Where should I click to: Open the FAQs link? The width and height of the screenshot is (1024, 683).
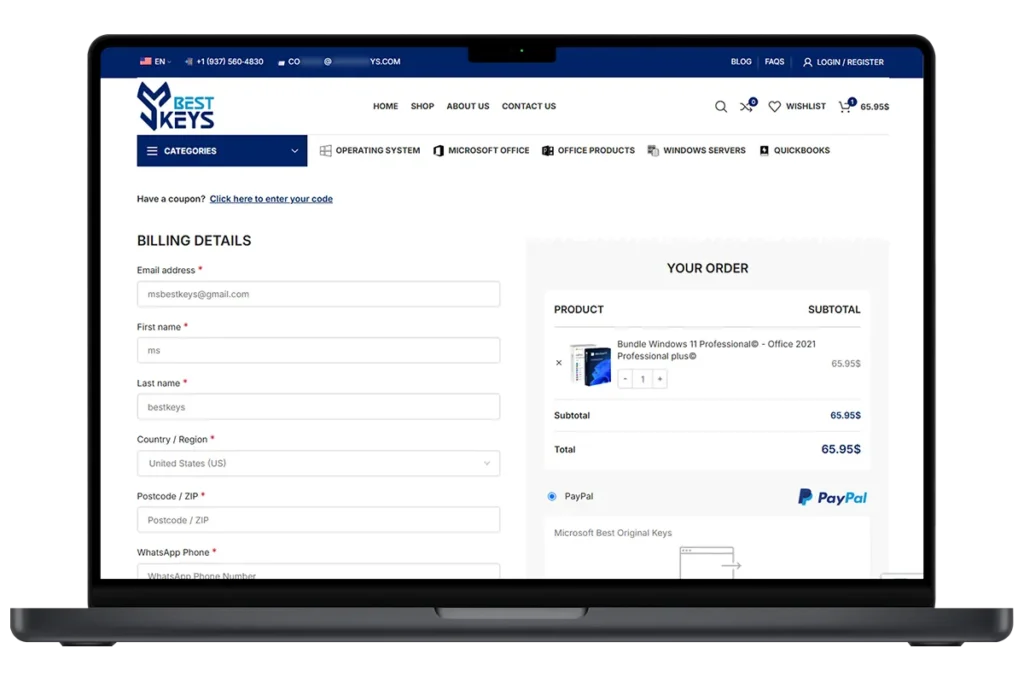(x=774, y=62)
